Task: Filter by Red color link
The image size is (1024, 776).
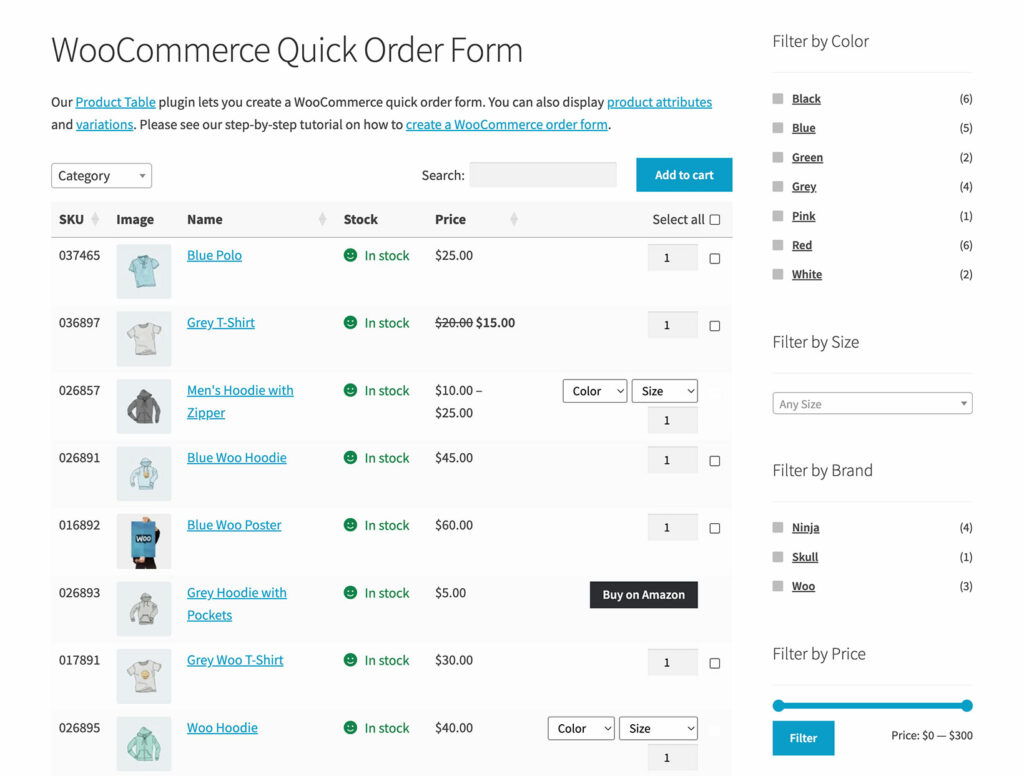Action: [x=802, y=245]
